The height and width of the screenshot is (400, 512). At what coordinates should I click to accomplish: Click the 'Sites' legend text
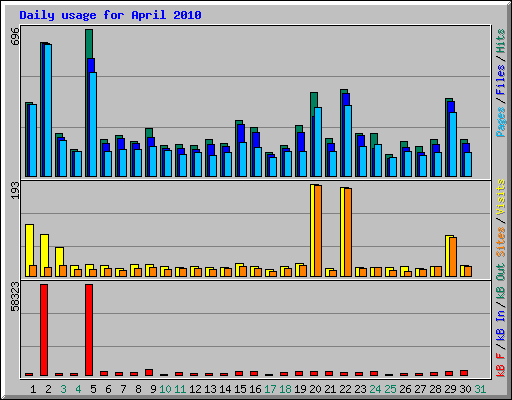coord(501,242)
